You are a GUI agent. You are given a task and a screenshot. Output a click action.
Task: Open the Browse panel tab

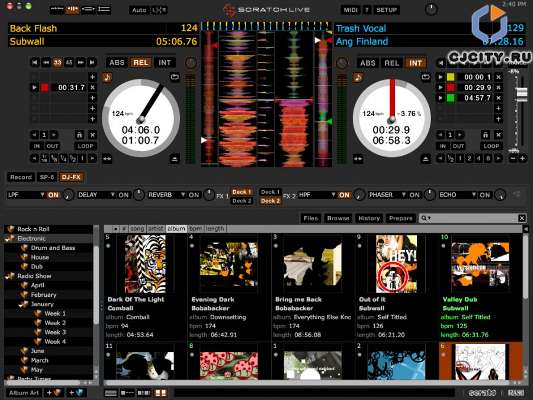tap(338, 218)
